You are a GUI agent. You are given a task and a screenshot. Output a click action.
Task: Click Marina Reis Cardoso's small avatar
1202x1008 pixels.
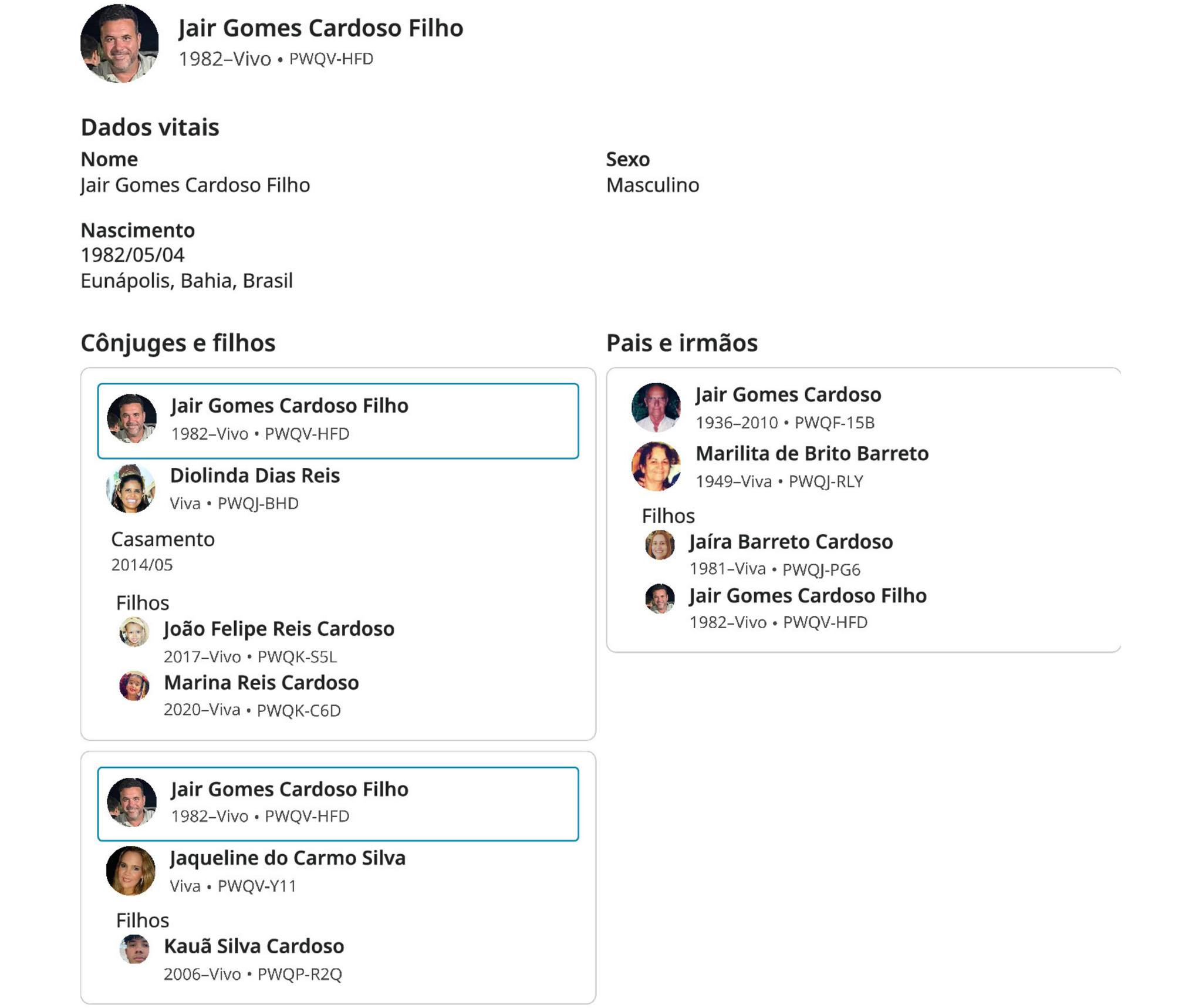(134, 686)
